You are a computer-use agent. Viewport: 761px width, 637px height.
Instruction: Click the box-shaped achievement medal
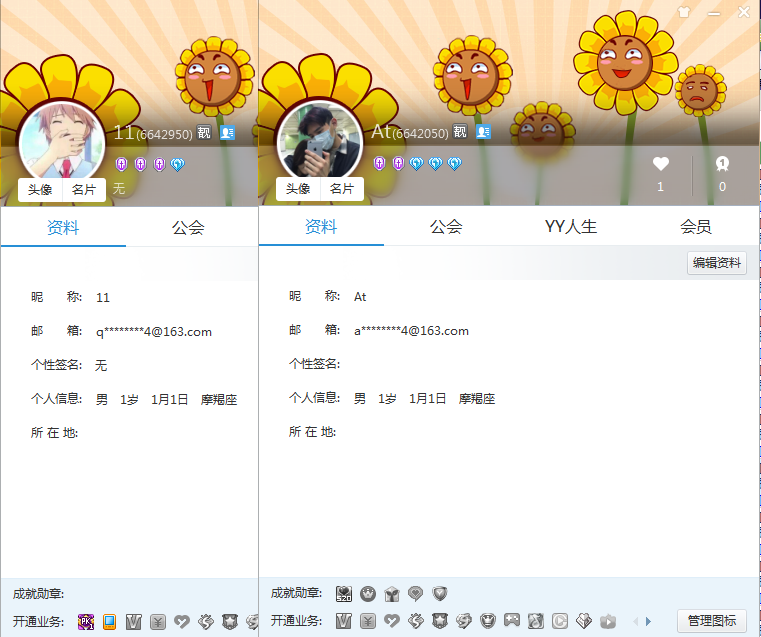point(392,593)
